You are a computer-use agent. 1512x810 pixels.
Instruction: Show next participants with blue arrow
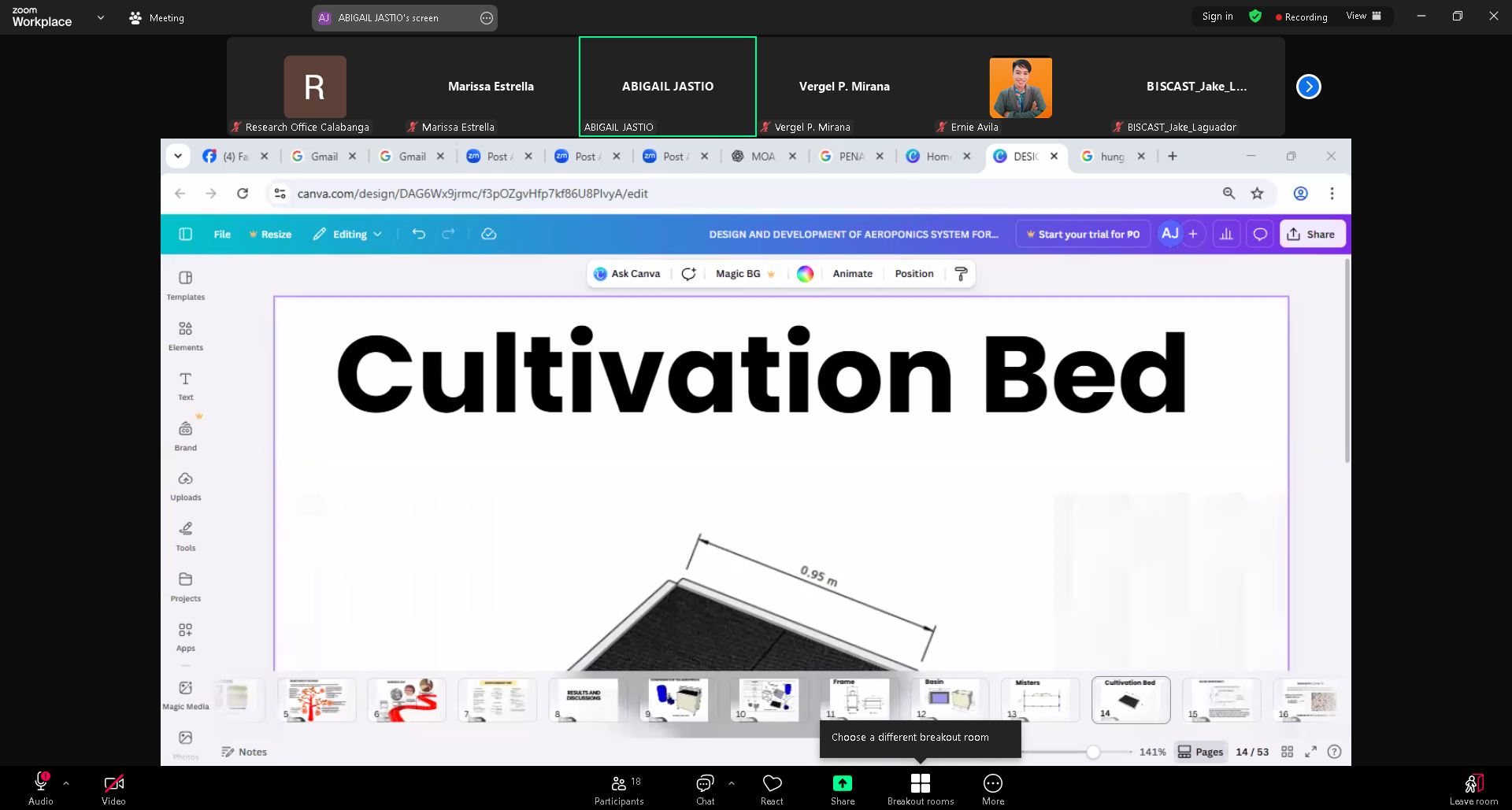[1308, 87]
